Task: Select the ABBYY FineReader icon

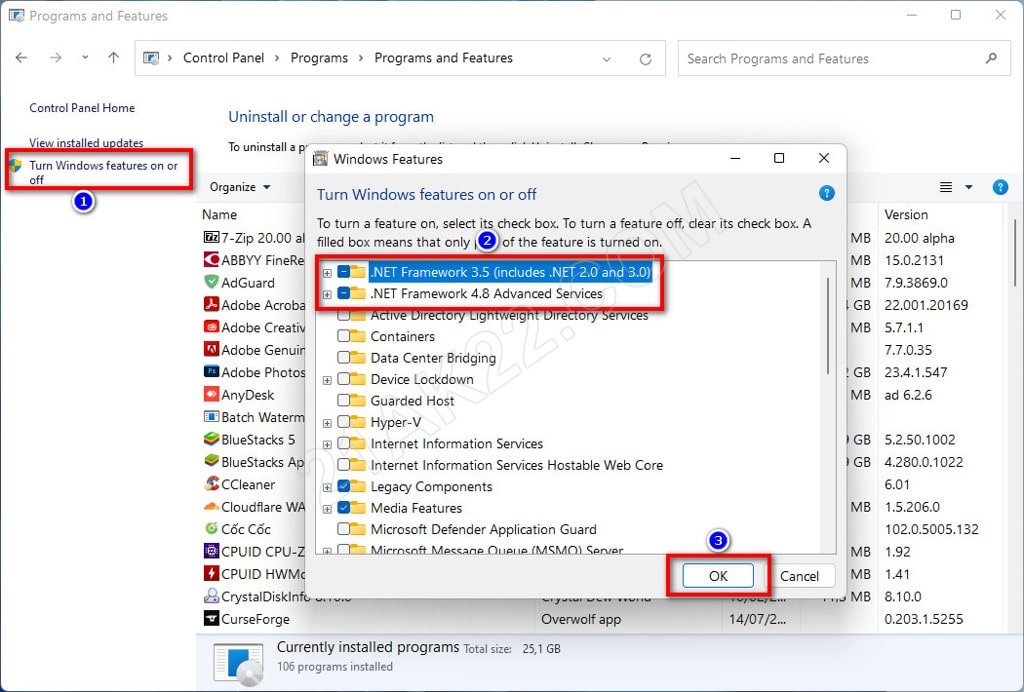Action: coord(211,259)
